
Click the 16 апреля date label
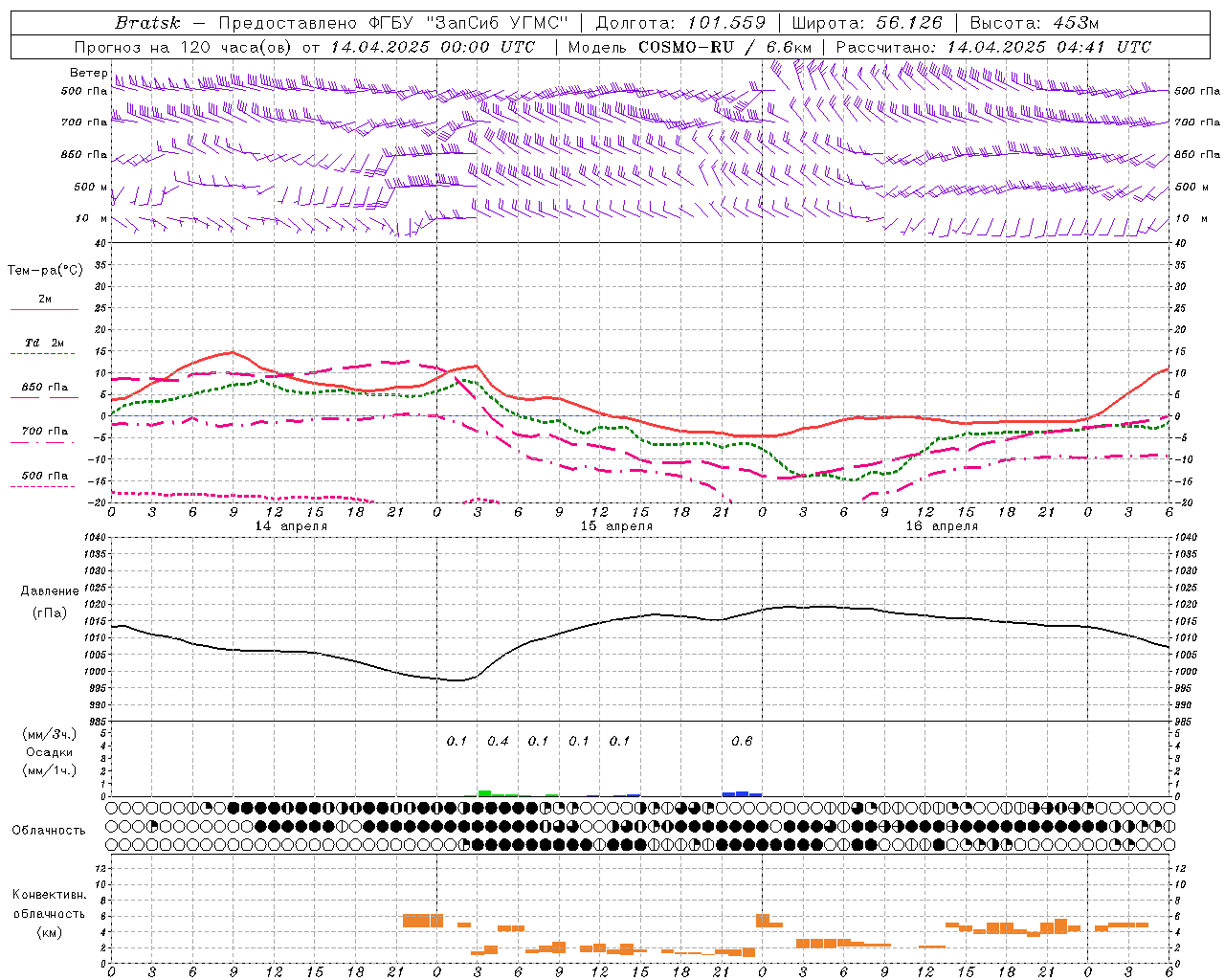pos(942,526)
